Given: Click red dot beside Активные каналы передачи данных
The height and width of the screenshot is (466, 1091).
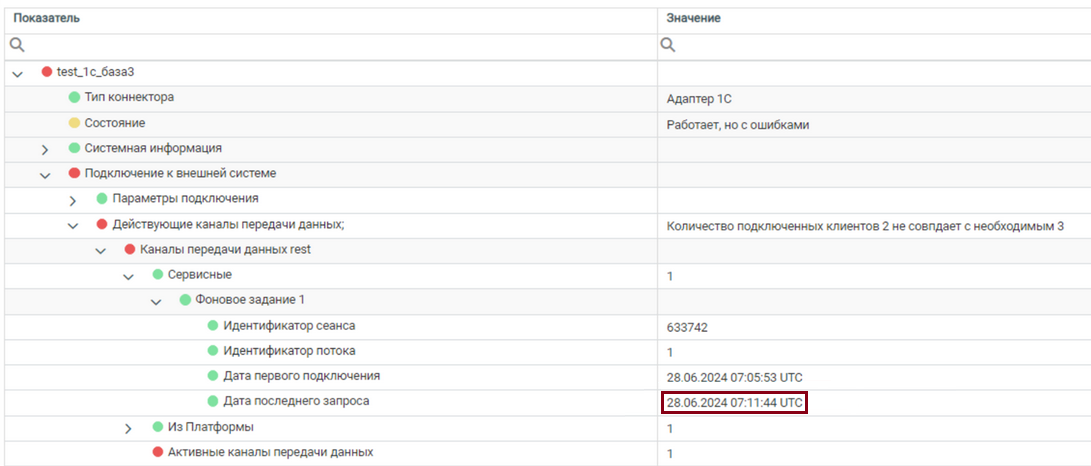Looking at the screenshot, I should coord(157,453).
